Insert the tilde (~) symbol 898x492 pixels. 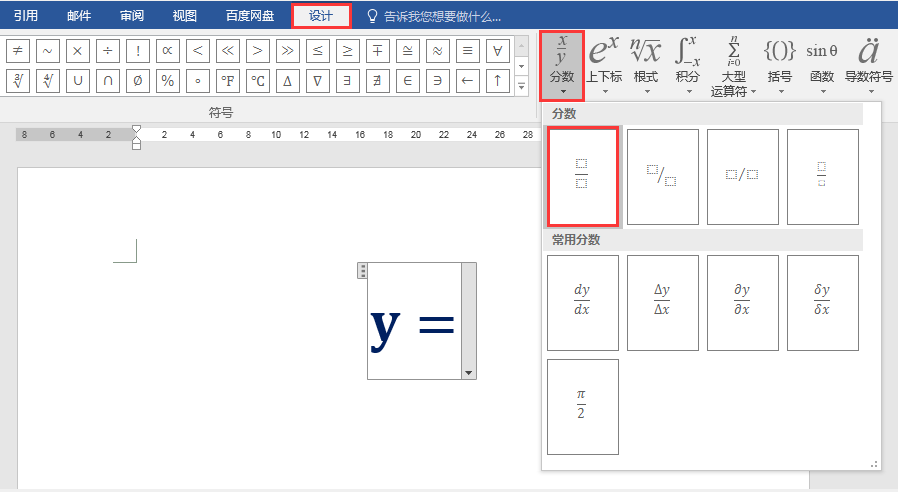coord(48,50)
